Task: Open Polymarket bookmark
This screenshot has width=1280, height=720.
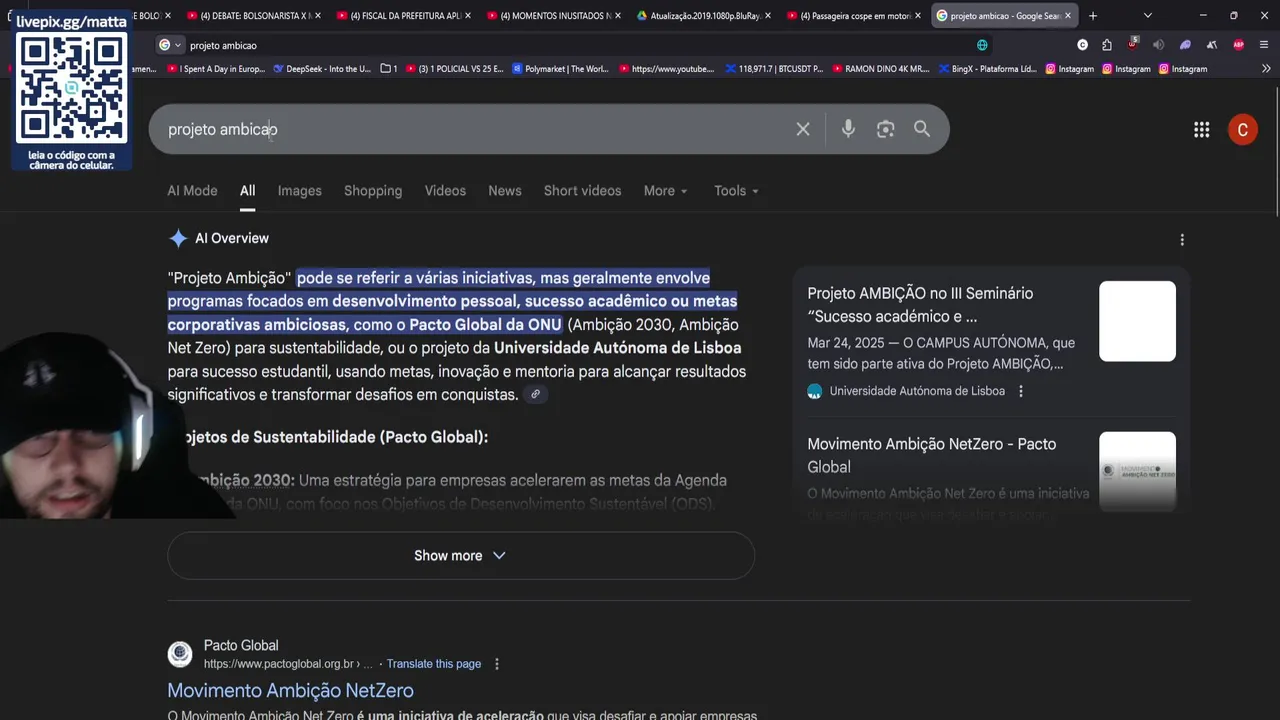Action: [560, 69]
